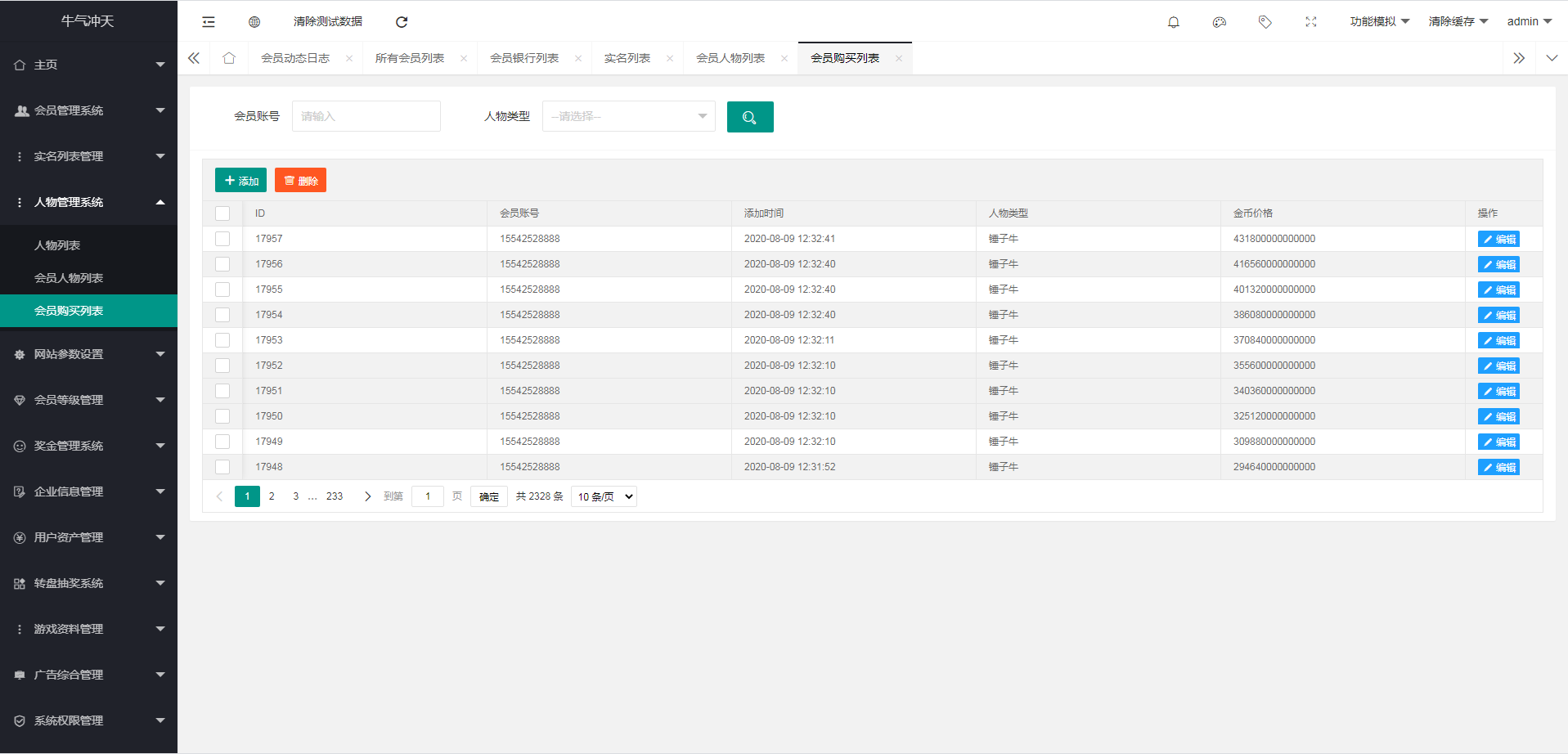
Task: Open the notification bell icon
Action: [x=1173, y=22]
